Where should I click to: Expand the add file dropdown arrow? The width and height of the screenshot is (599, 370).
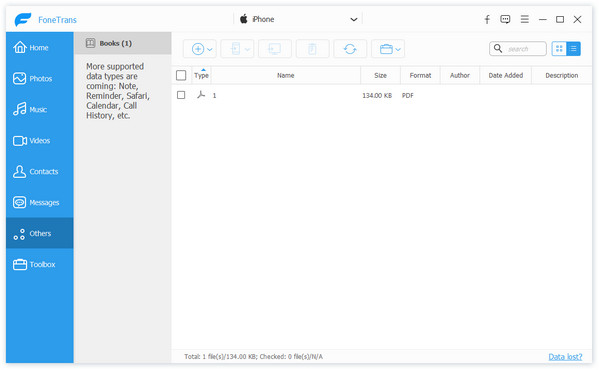tap(210, 49)
